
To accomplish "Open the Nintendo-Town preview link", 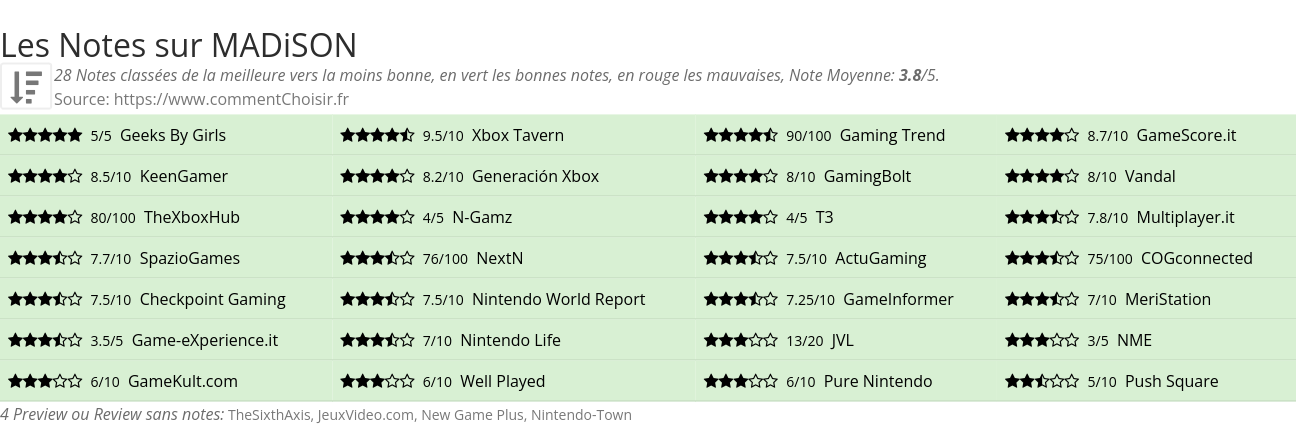I will (x=581, y=415).
